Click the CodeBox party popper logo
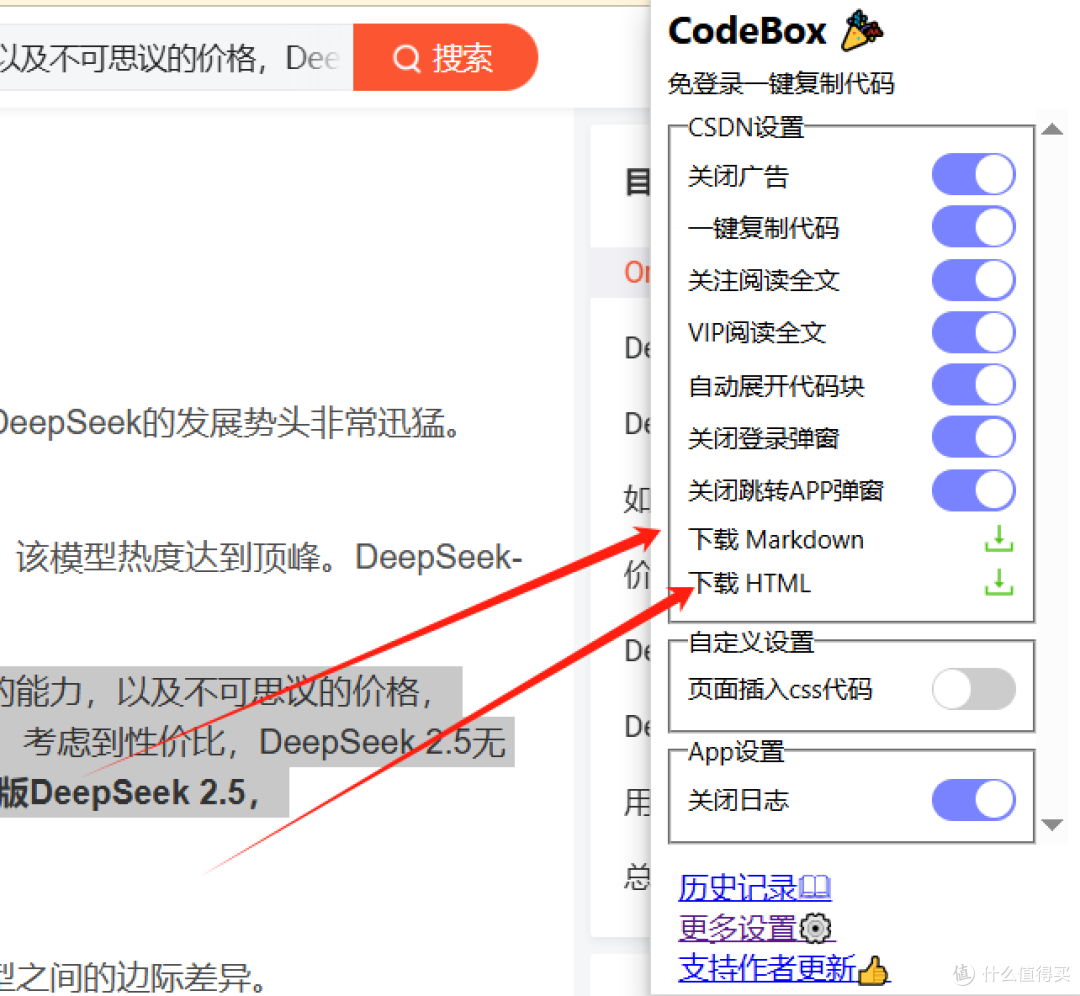1080x996 pixels. point(861,30)
